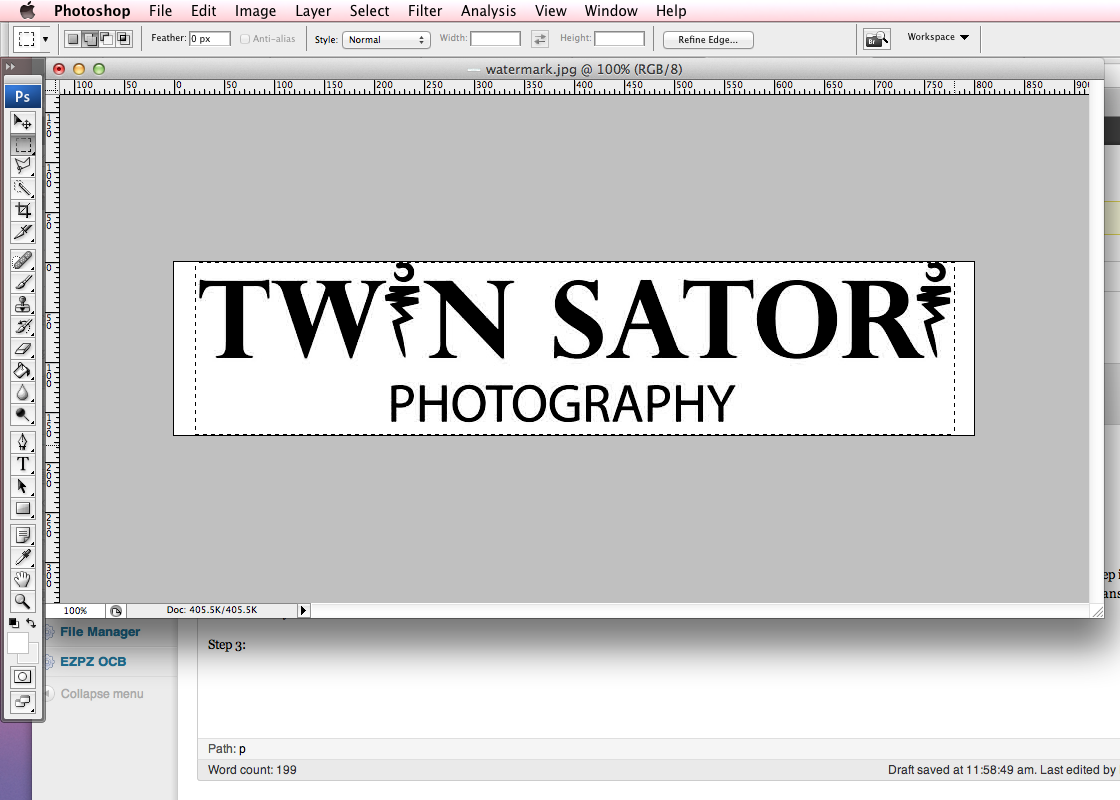Screen dimensions: 1120x800
Task: Select the Spot Healing Brush tool
Action: click(23, 261)
